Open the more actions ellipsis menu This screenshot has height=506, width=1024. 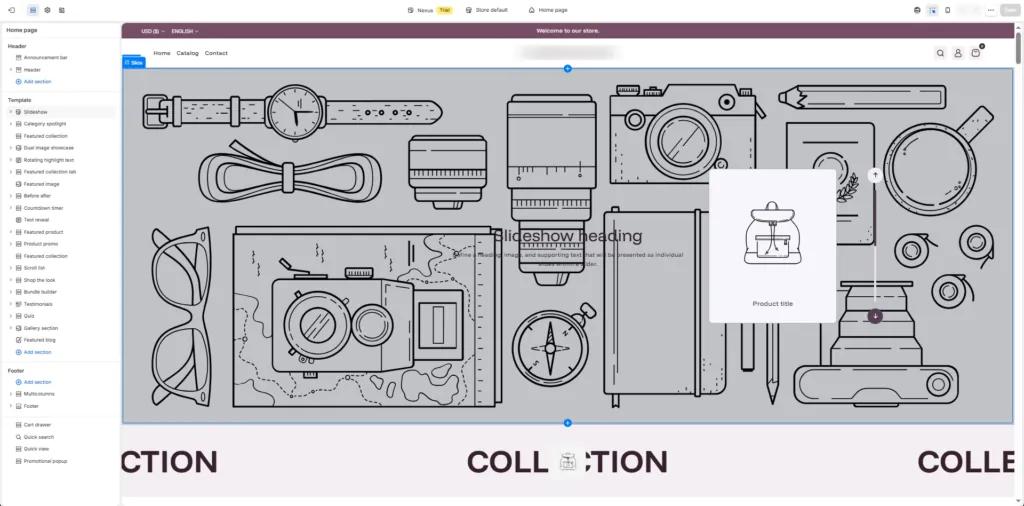click(x=991, y=10)
